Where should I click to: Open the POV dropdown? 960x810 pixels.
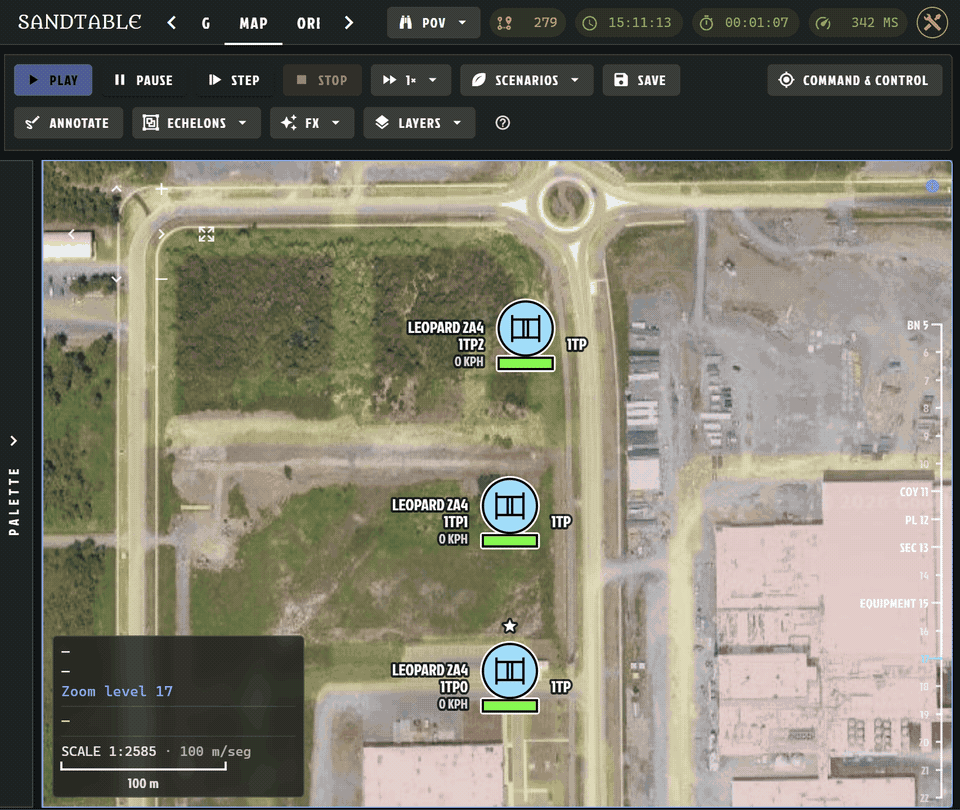(433, 23)
